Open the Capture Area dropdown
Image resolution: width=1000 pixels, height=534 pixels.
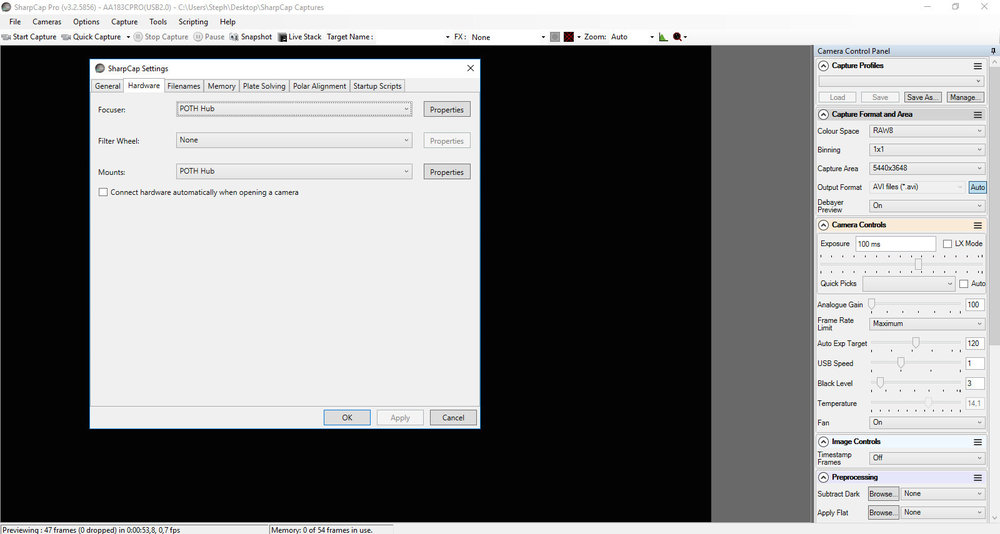(927, 168)
